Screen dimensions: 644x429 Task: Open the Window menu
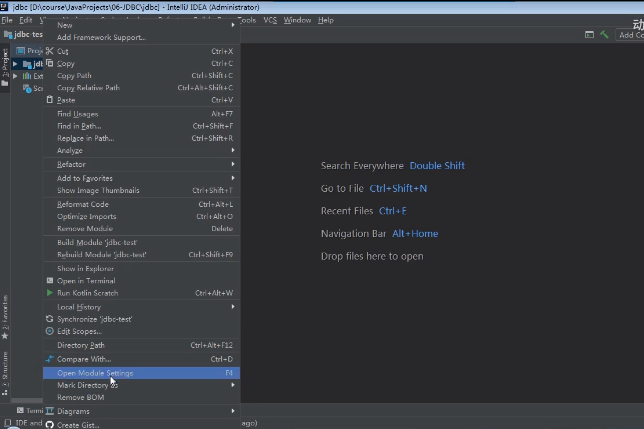(x=297, y=20)
